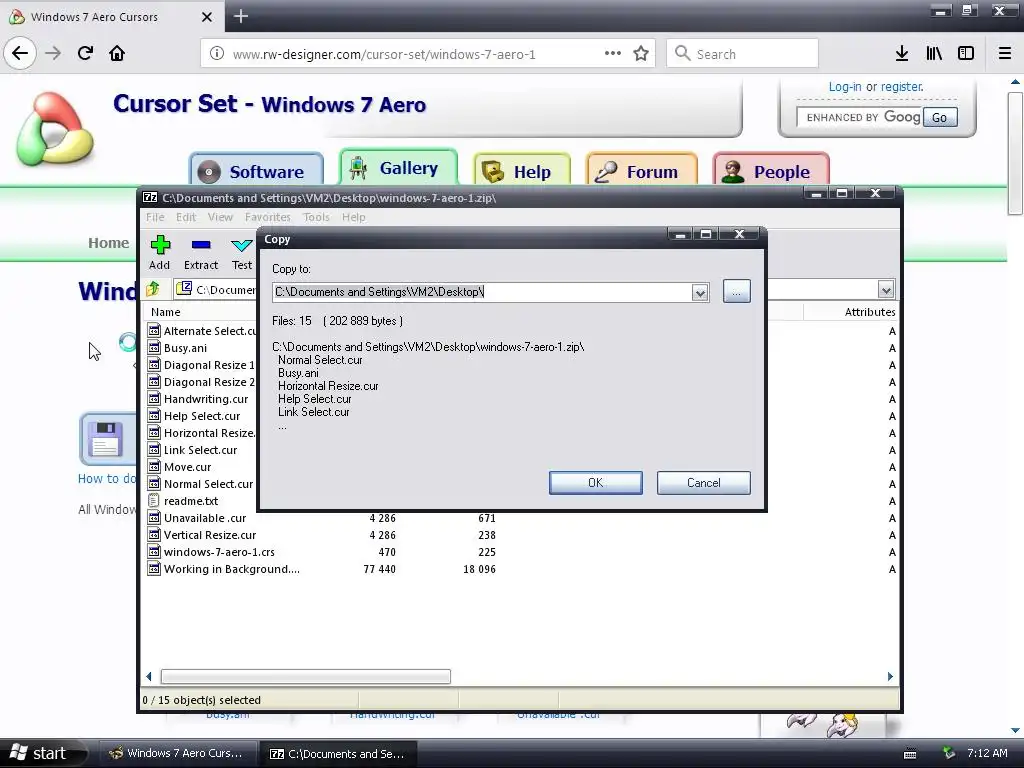
Task: Select Help Select.cur in 7-Zip list
Action: pyautogui.click(x=202, y=416)
